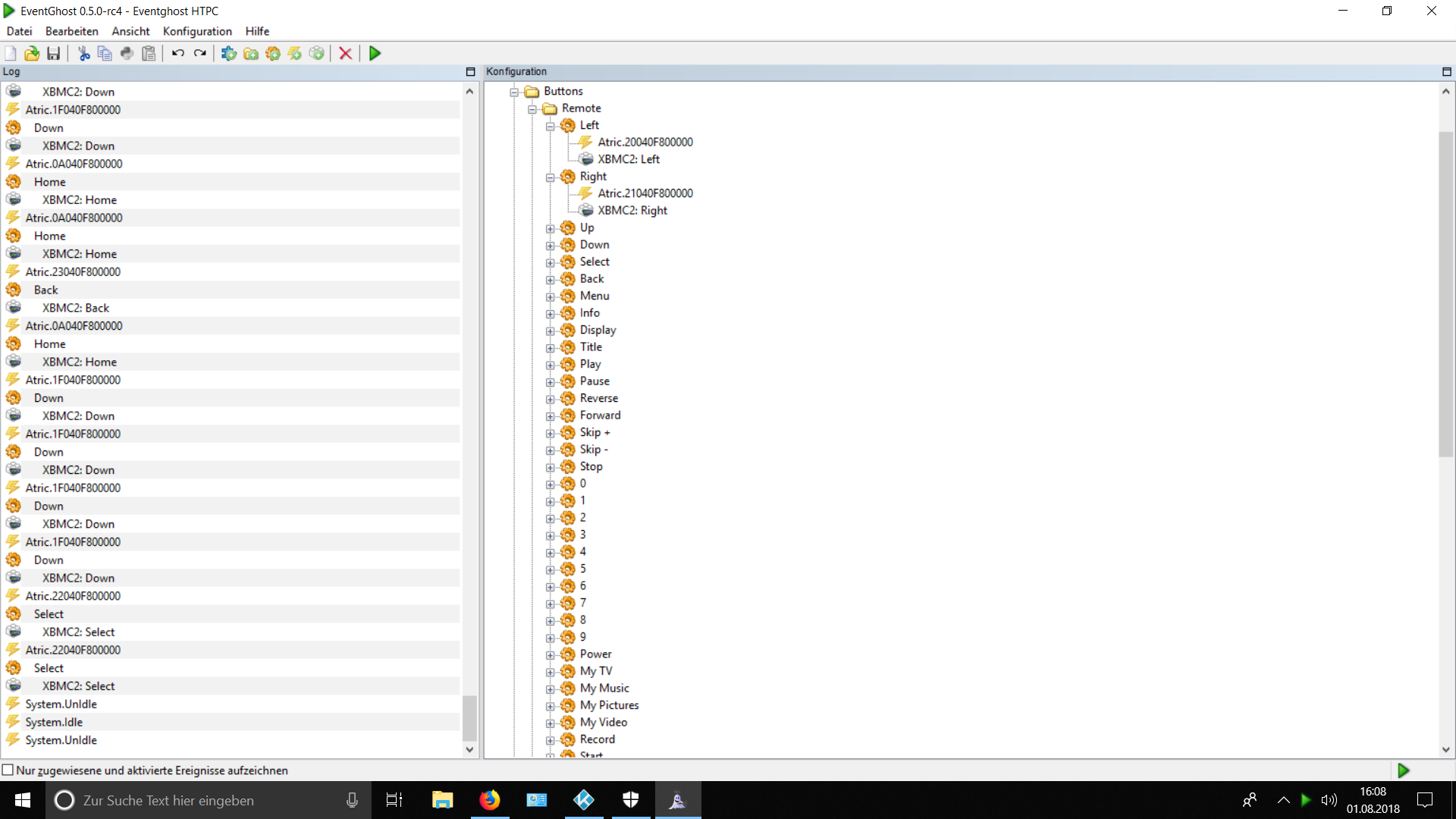The image size is (1456, 819).
Task: Maximize the Konfiguration panel
Action: (1446, 71)
